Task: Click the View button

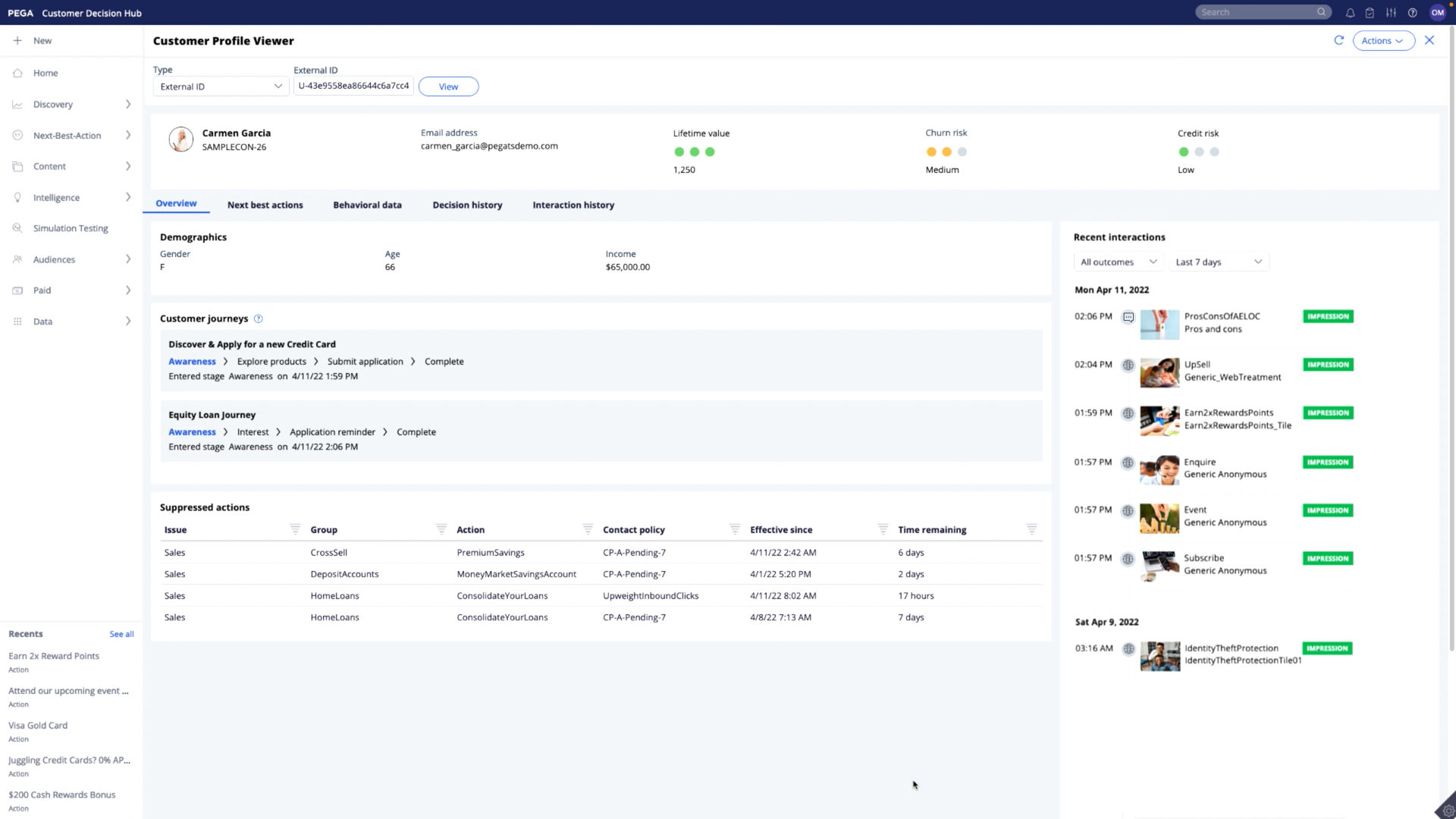Action: tap(448, 86)
